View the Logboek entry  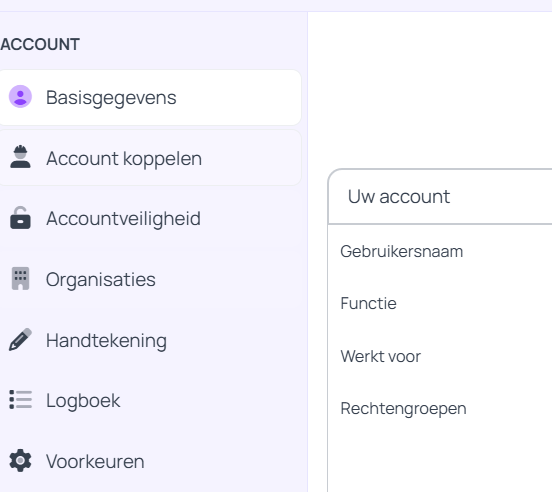pos(150,400)
